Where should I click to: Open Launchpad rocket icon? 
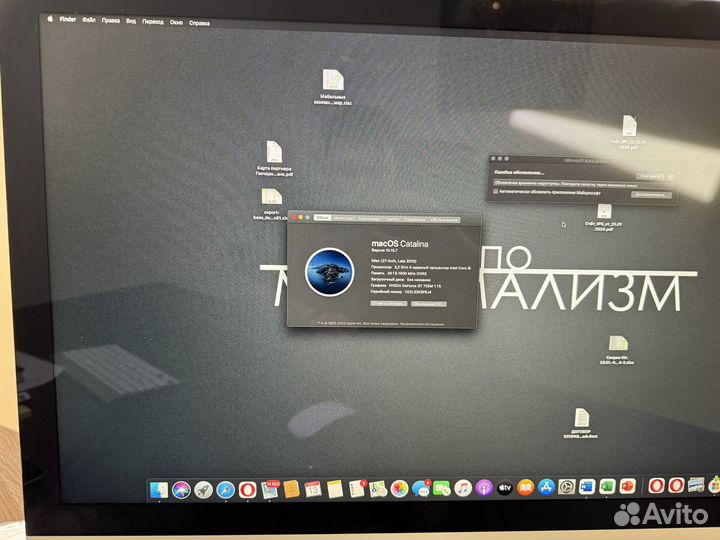(x=203, y=490)
